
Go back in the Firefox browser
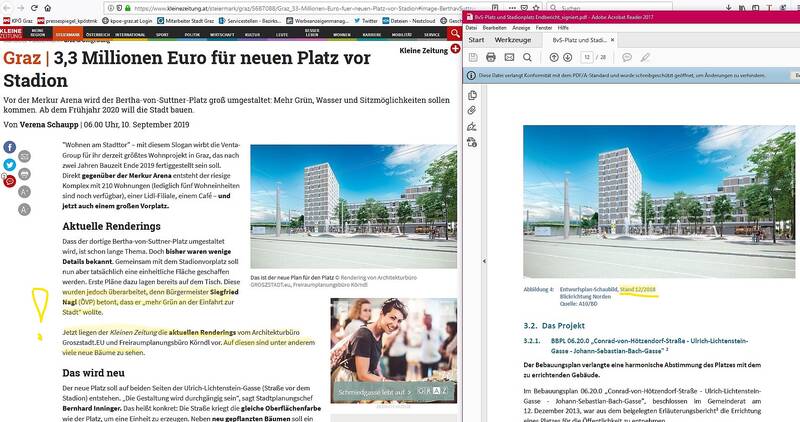tap(7, 8)
